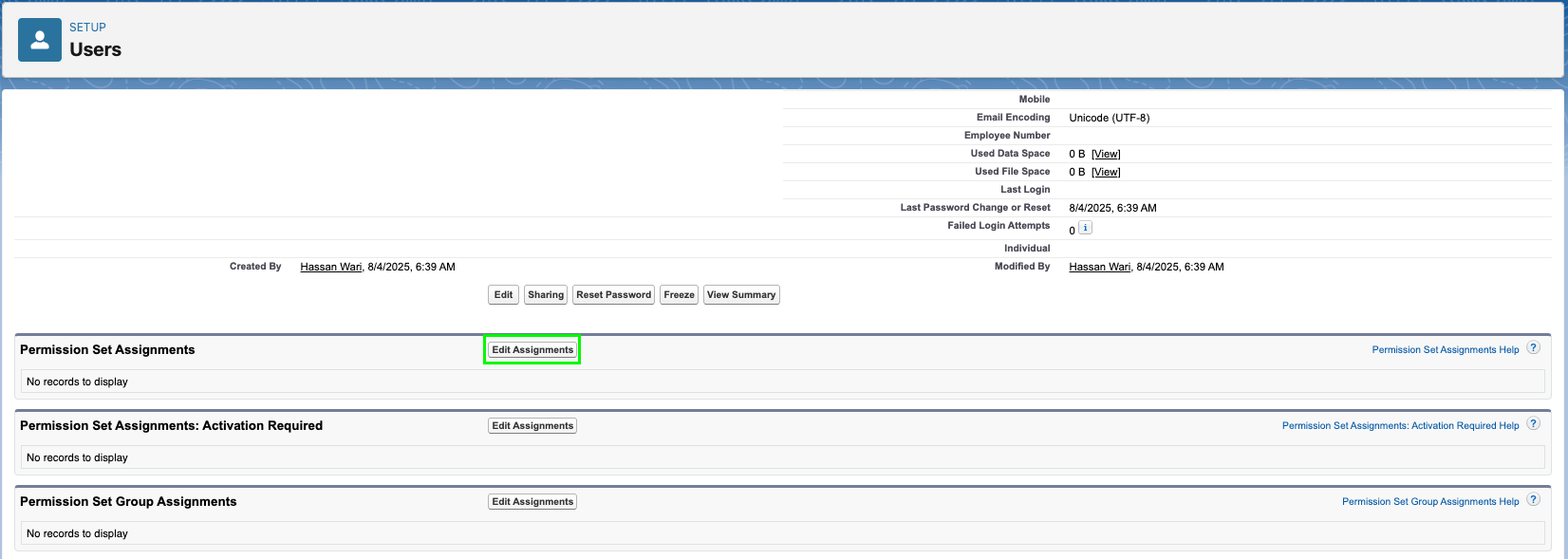This screenshot has width=1568, height=559.
Task: Open Failed Login Attempts info icon
Action: 1086,228
